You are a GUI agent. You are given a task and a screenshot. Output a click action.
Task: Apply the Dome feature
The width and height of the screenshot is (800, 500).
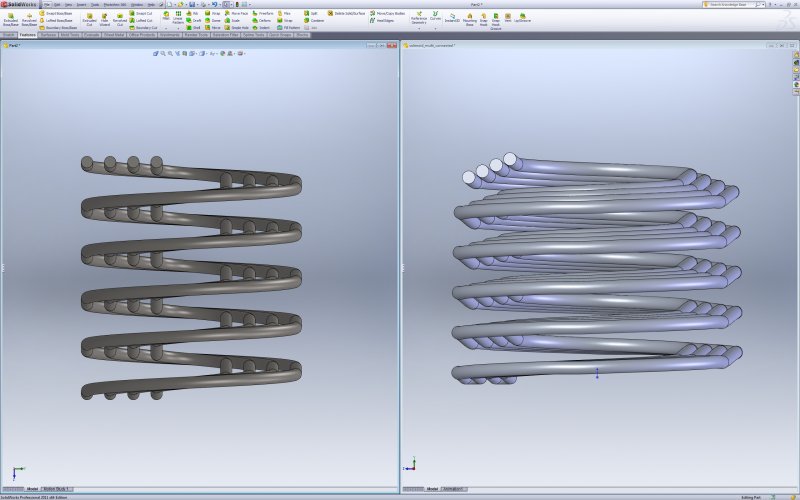pyautogui.click(x=213, y=20)
